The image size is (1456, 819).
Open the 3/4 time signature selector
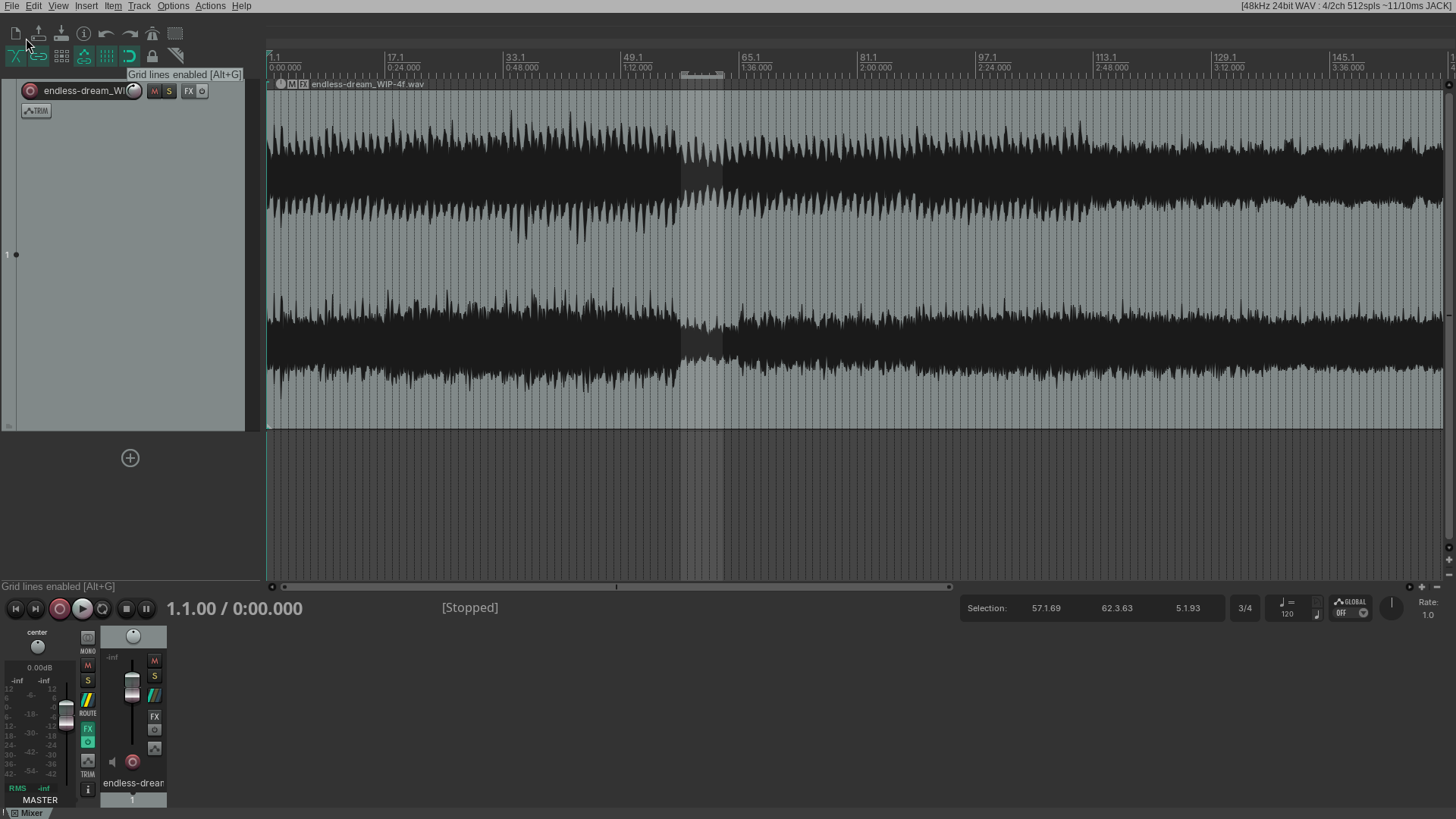coord(1245,608)
